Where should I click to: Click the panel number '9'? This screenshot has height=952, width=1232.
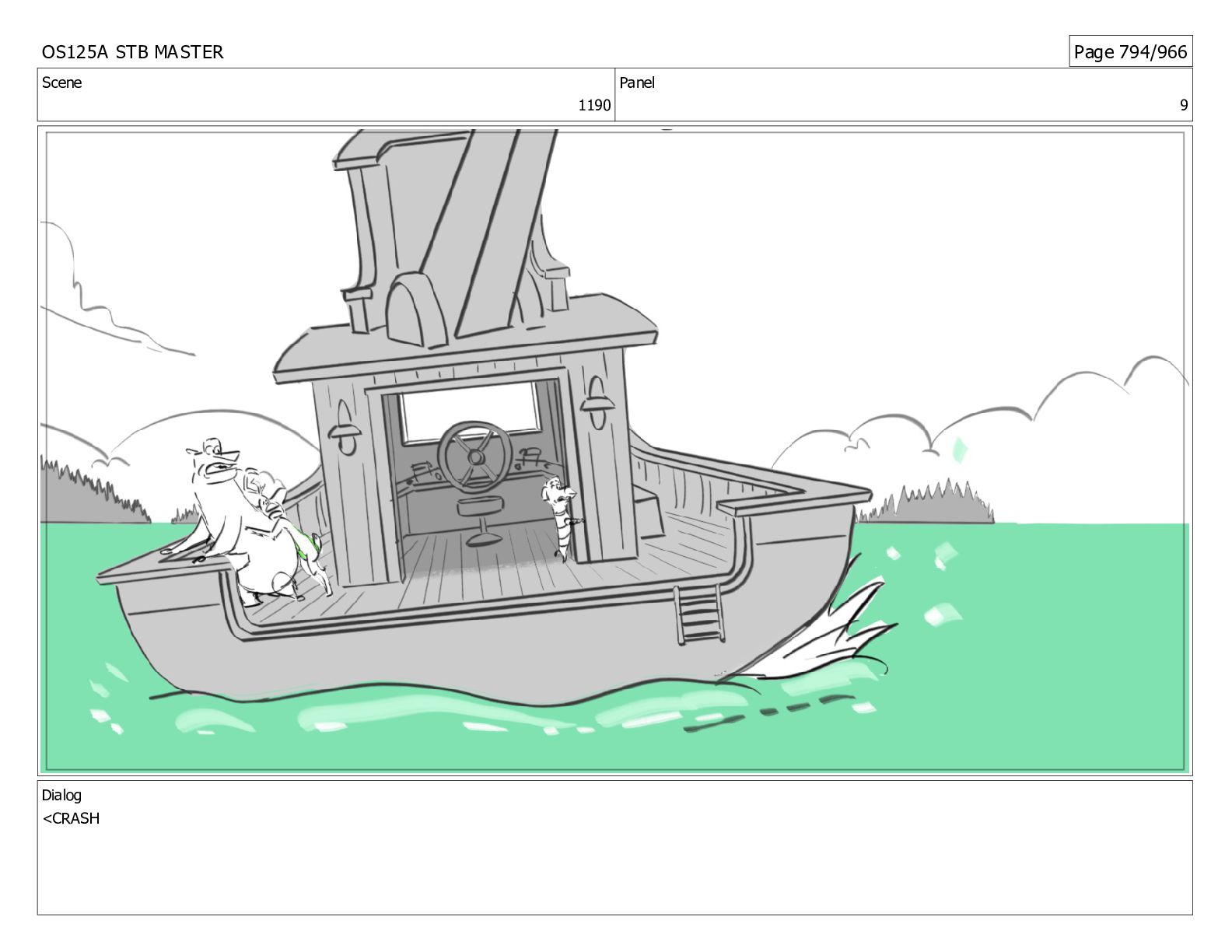point(1184,106)
